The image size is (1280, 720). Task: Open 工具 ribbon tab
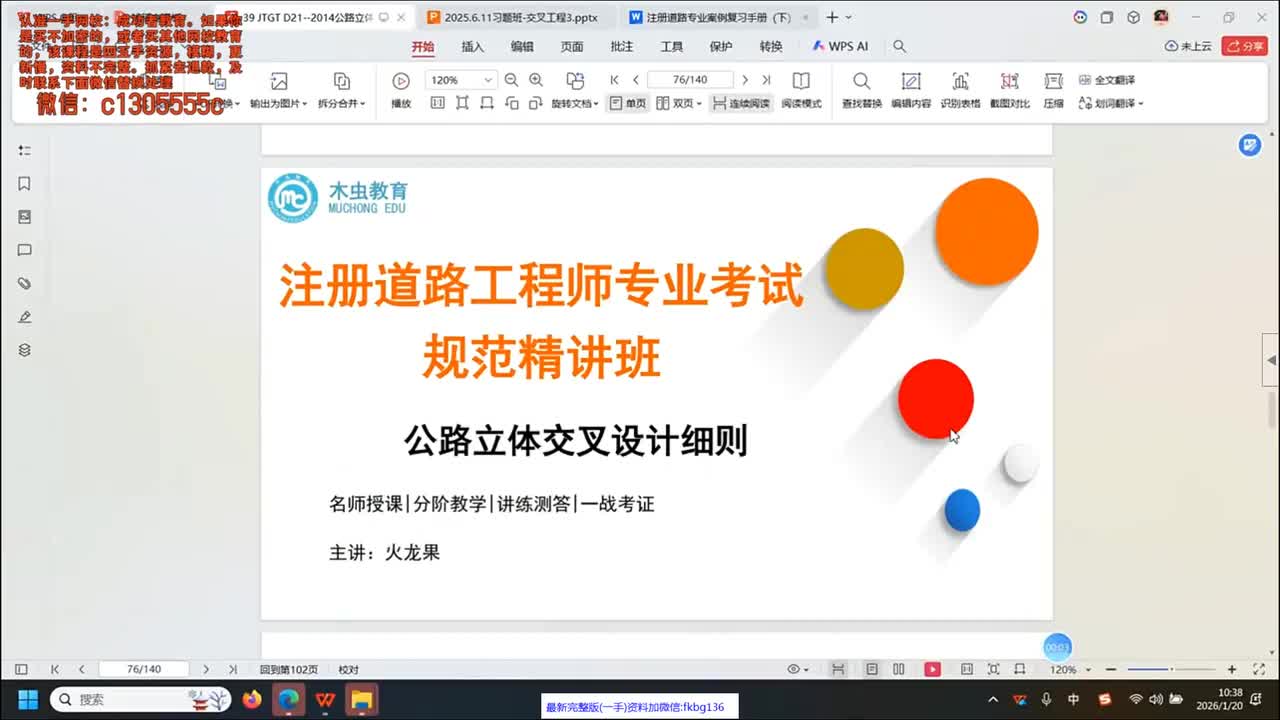(x=672, y=46)
